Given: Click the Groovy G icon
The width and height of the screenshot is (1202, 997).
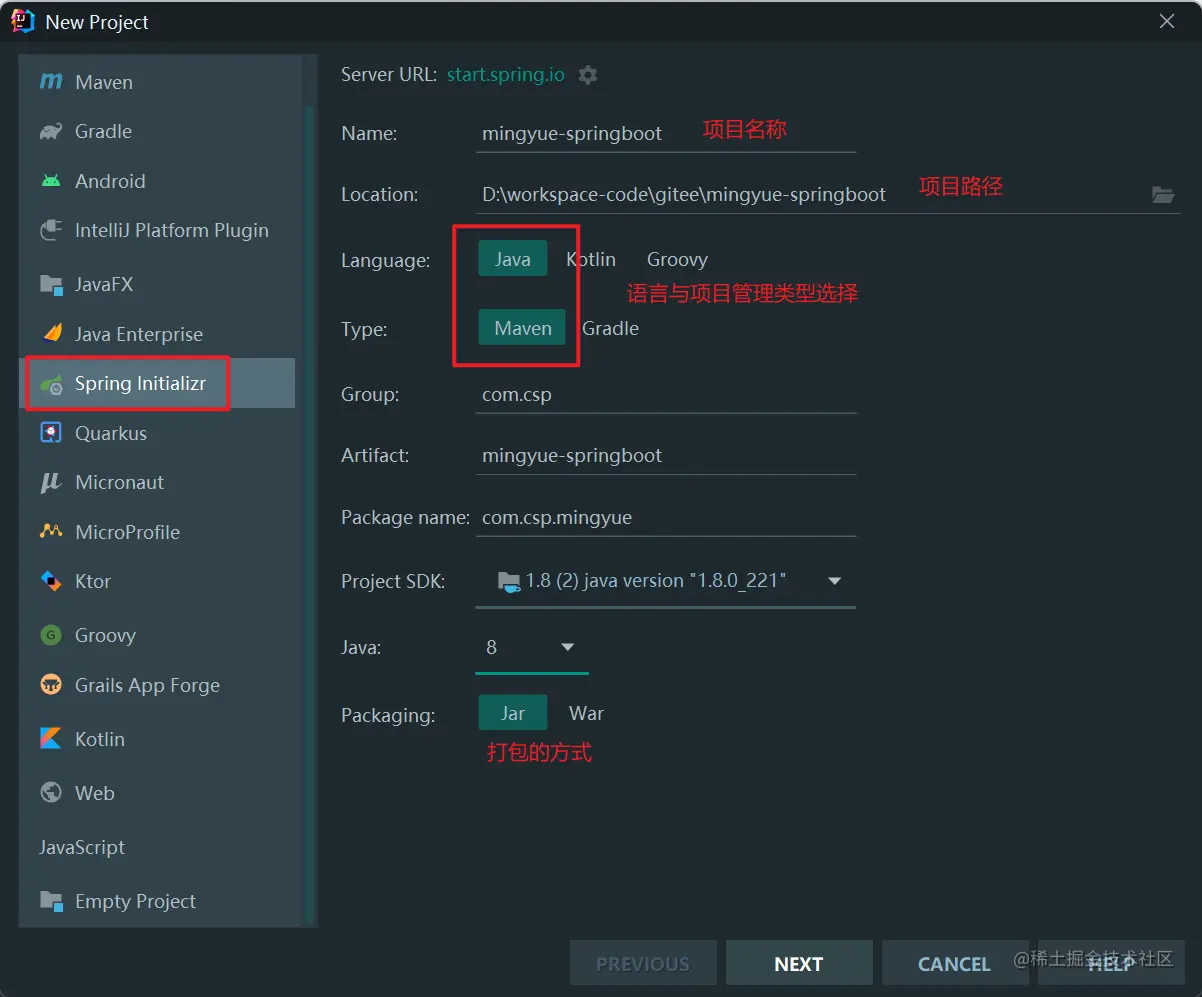Looking at the screenshot, I should click(51, 635).
